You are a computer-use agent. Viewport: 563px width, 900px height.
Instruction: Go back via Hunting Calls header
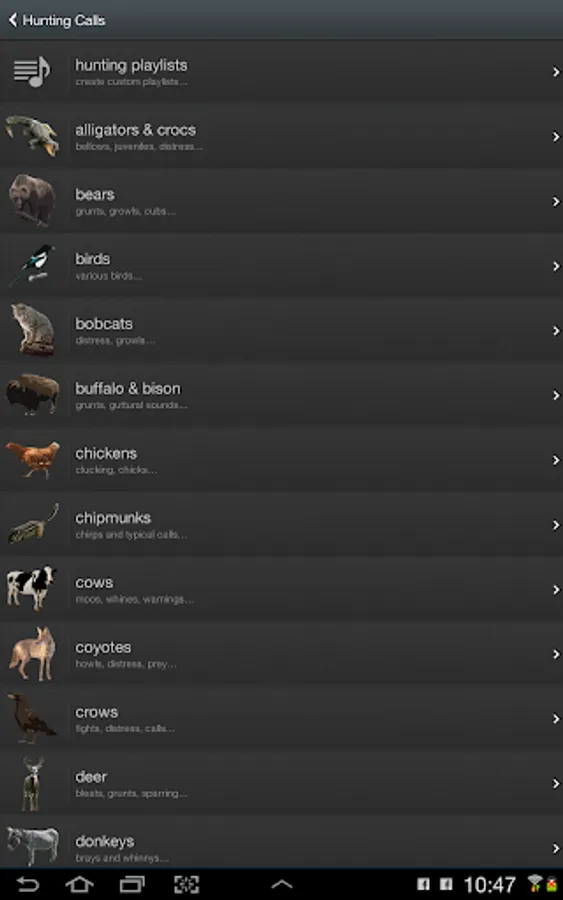pos(57,20)
